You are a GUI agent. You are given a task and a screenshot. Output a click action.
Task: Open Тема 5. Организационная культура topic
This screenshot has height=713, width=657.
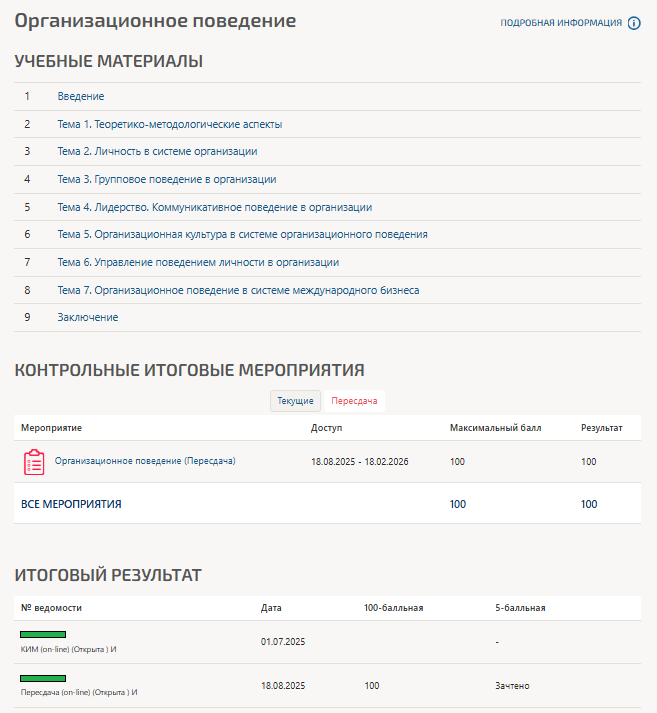tap(242, 234)
